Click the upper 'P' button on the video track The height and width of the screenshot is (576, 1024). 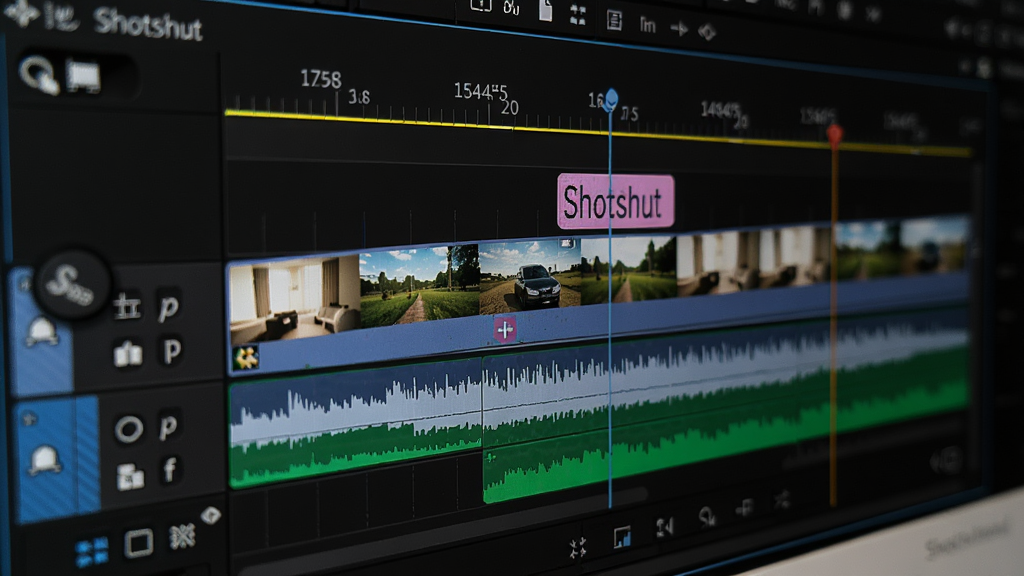tap(168, 306)
